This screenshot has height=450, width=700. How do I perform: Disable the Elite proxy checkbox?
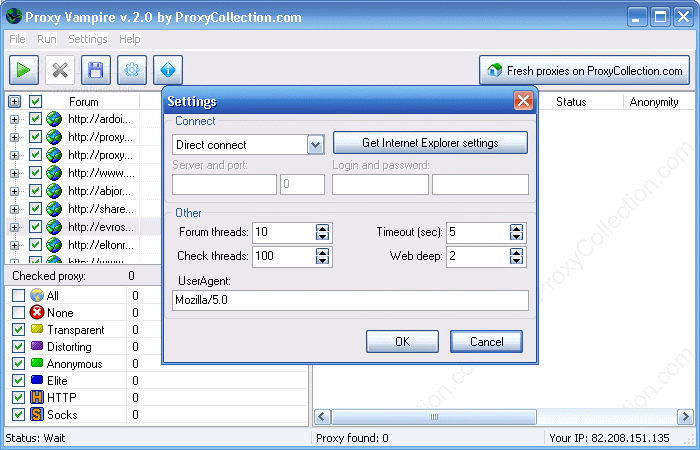(18, 380)
